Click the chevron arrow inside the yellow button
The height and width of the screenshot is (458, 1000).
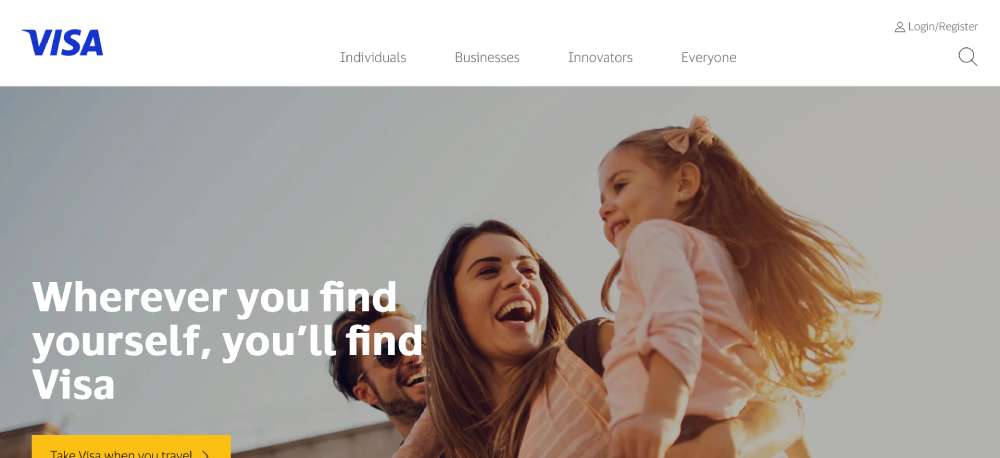point(205,454)
